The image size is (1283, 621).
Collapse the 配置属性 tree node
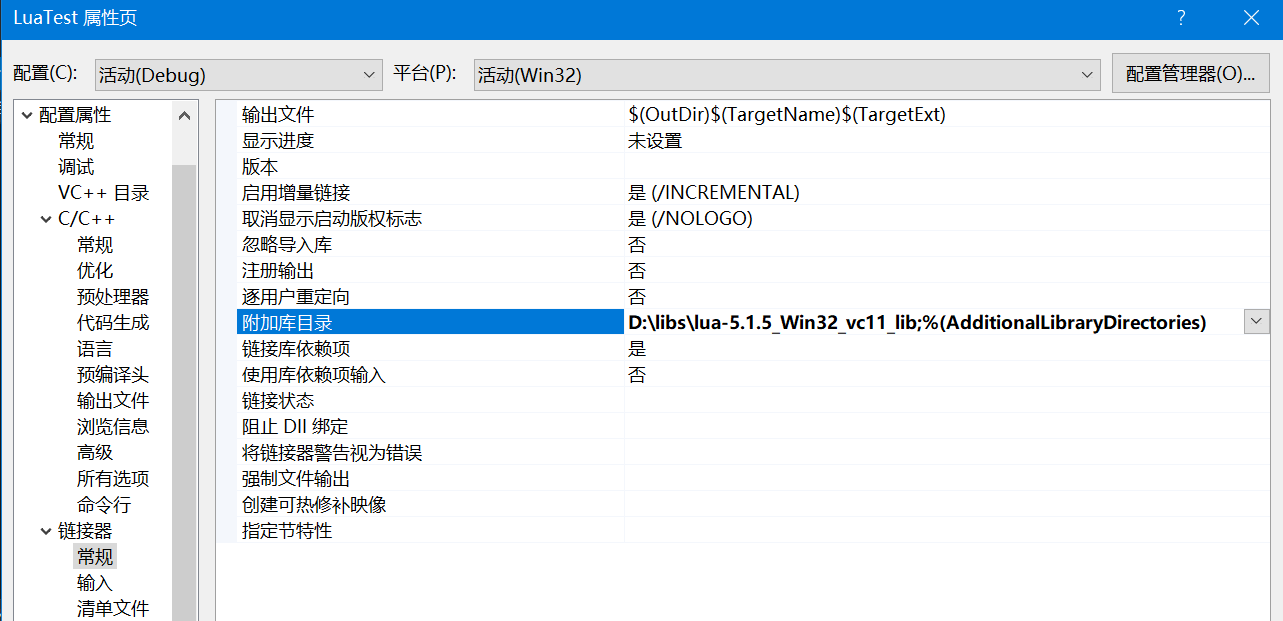click(27, 116)
